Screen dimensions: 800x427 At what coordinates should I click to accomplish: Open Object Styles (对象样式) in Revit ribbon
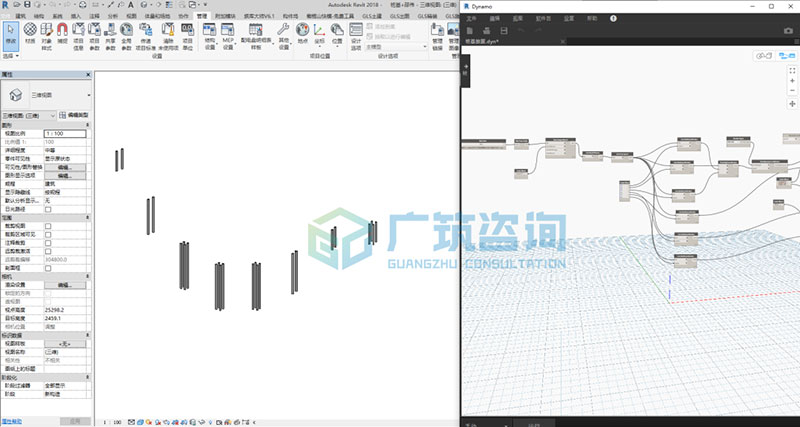point(46,36)
